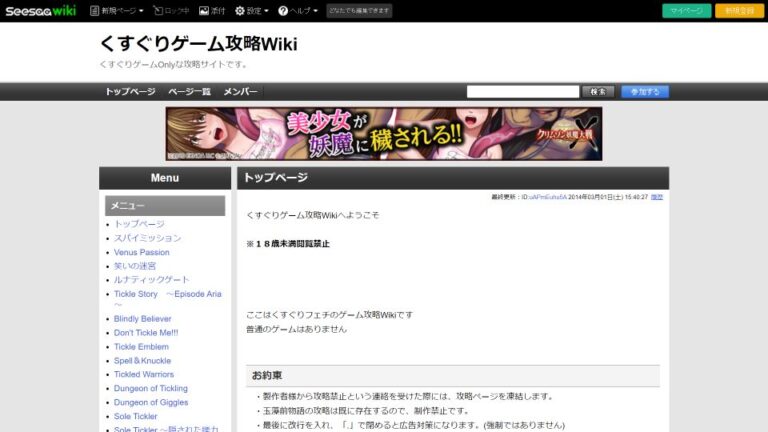The image size is (768, 432).
Task: Click the lock status icon
Action: [x=155, y=11]
